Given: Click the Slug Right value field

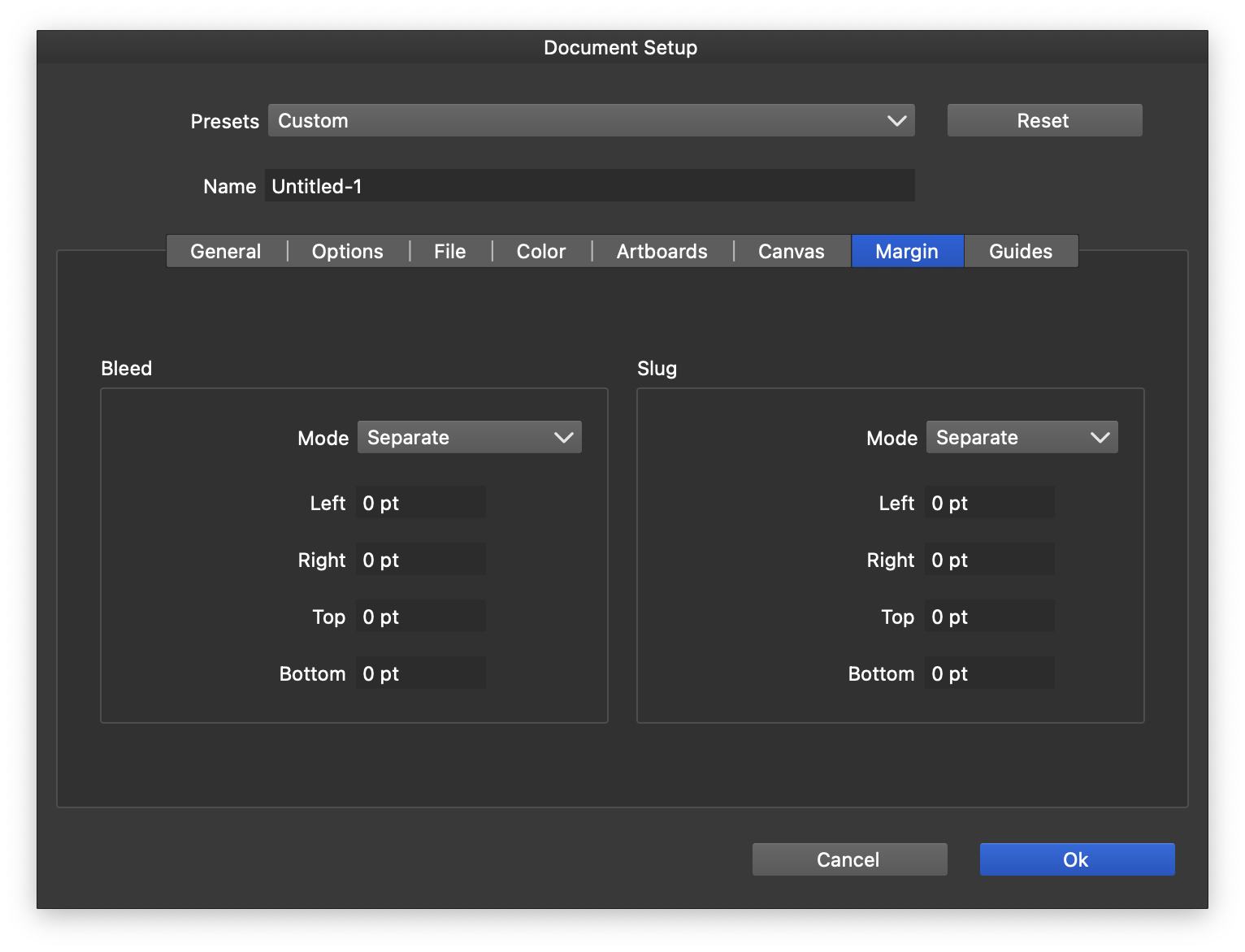Looking at the screenshot, I should tap(989, 560).
